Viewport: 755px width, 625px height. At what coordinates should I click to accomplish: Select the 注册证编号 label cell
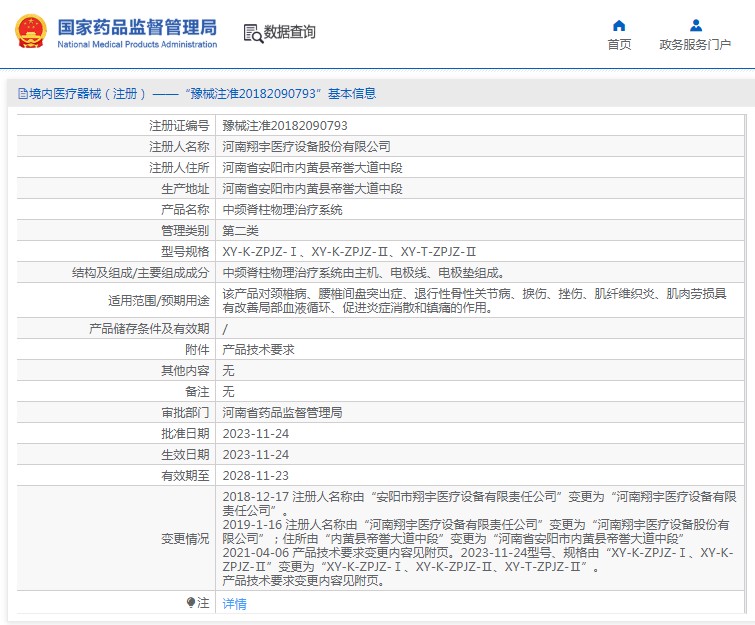[x=179, y=126]
